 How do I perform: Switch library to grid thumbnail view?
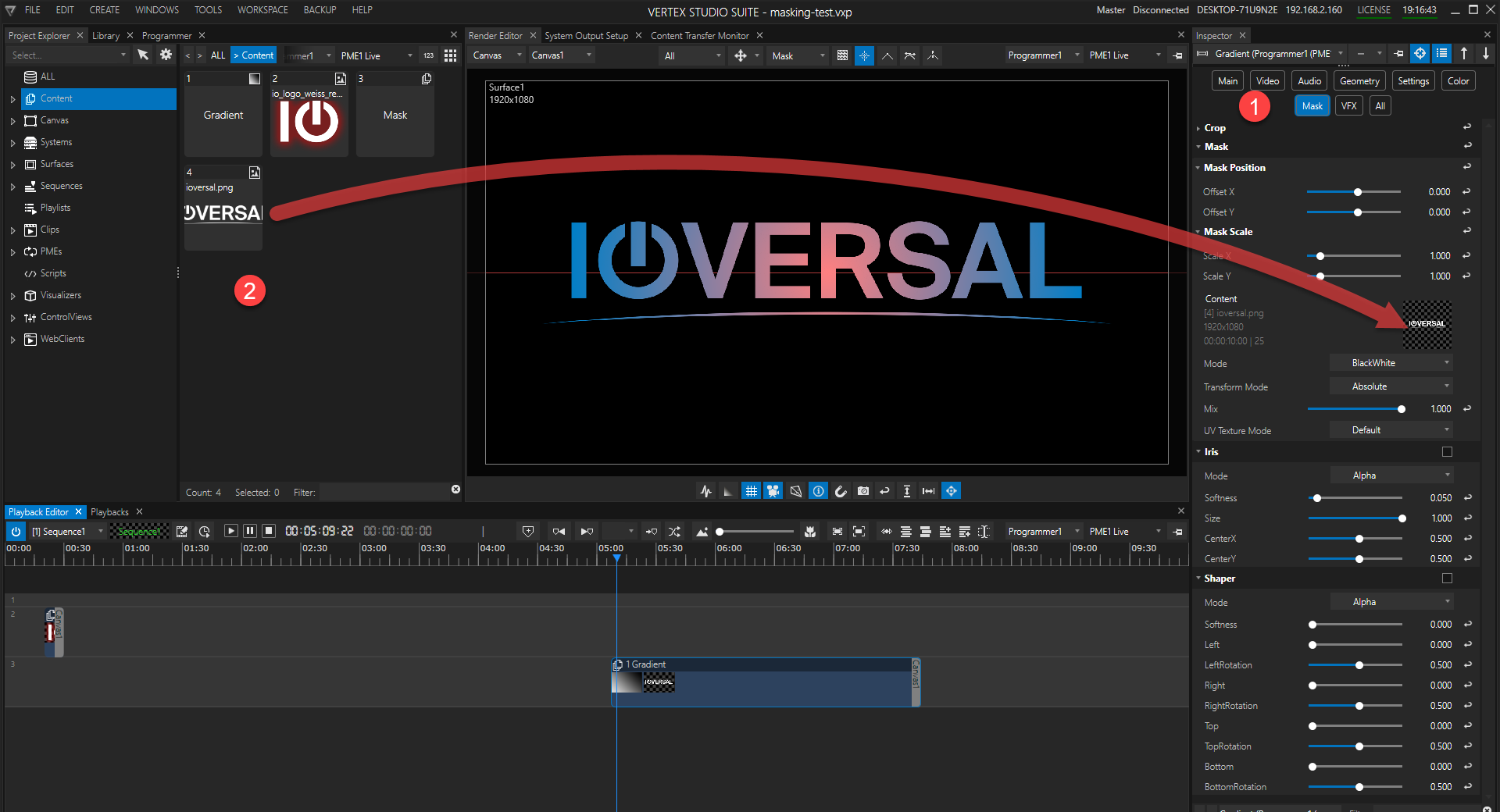pos(450,55)
